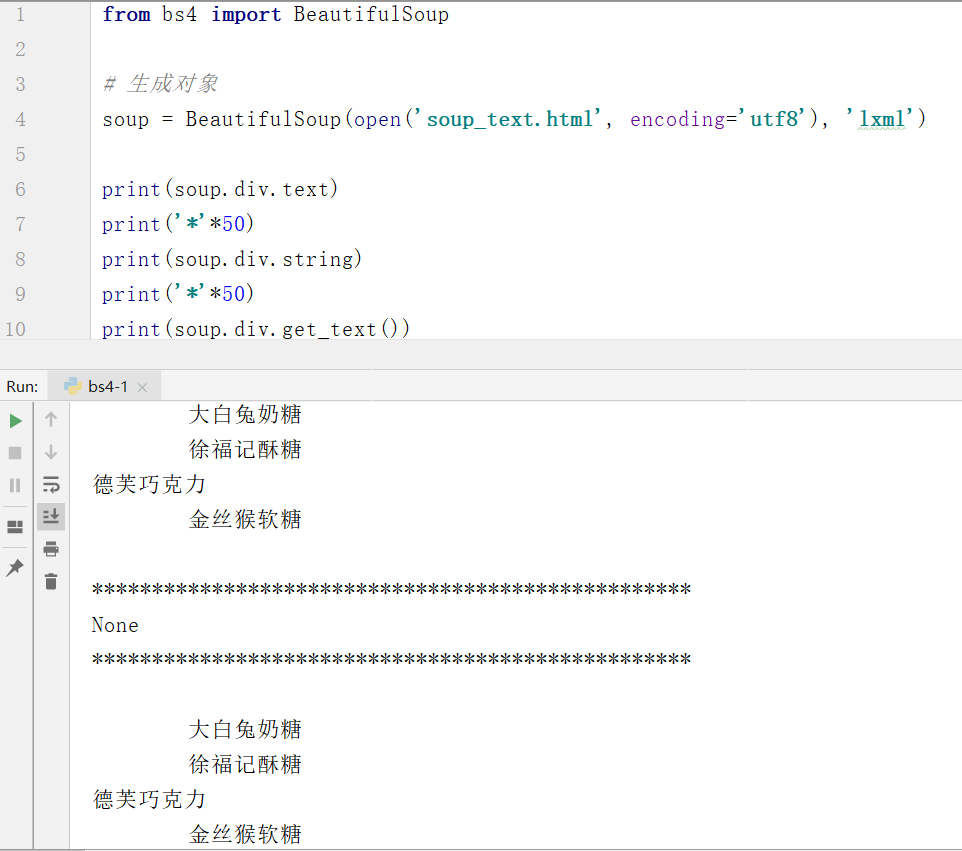
Task: Print the console output
Action: 51,549
